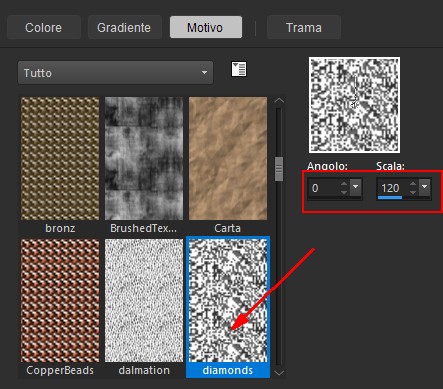This screenshot has width=443, height=389.
Task: Click the pattern list scroll down arrow
Action: click(x=279, y=373)
